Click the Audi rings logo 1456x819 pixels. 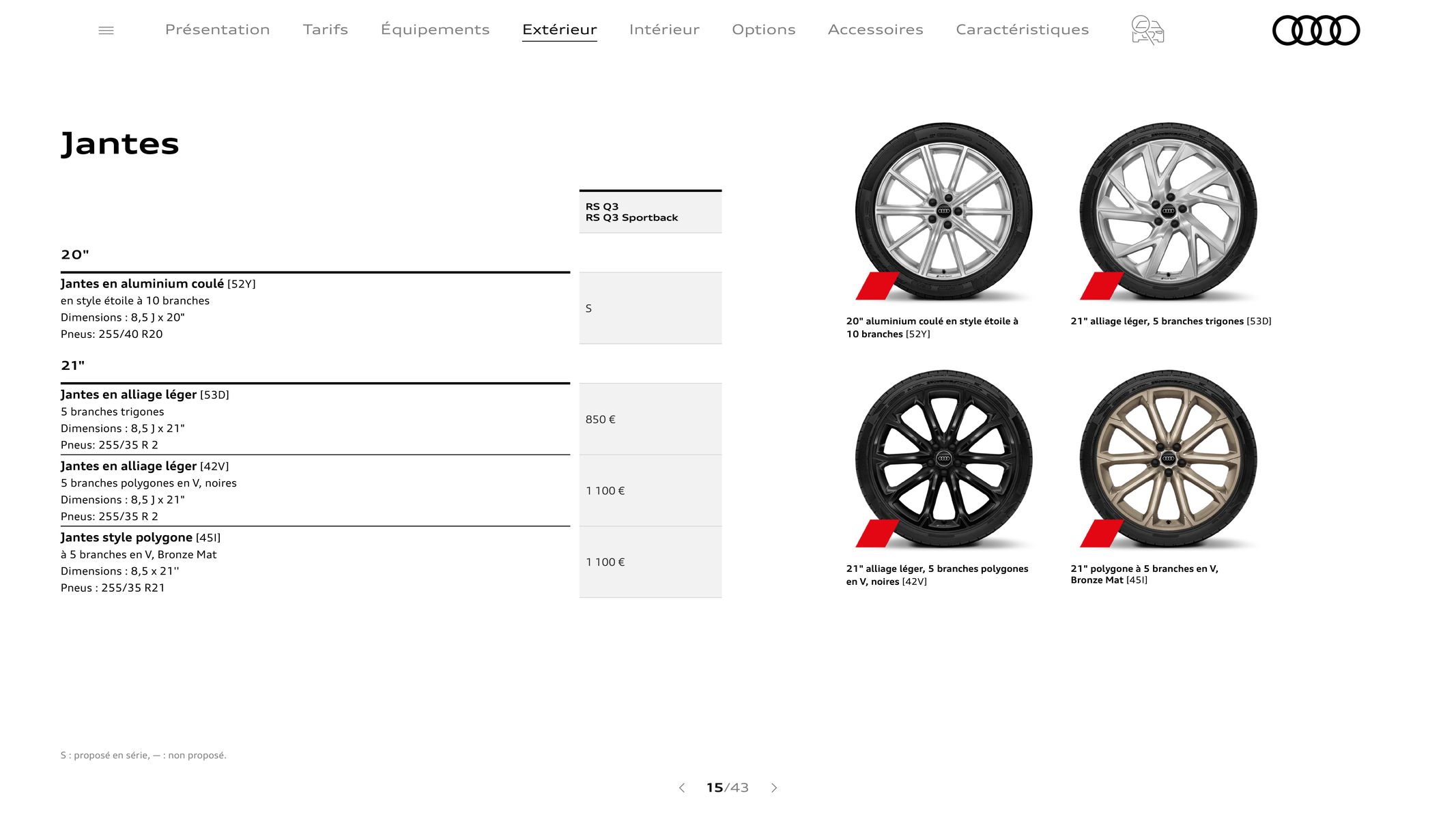point(1316,30)
